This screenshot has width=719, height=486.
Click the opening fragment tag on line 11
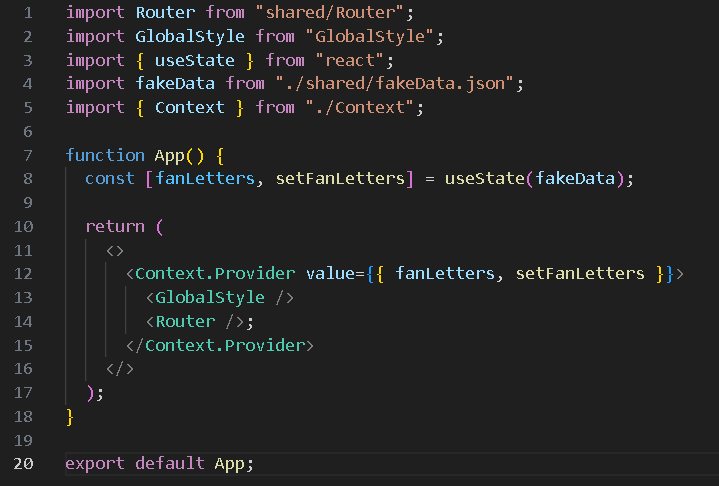115,251
